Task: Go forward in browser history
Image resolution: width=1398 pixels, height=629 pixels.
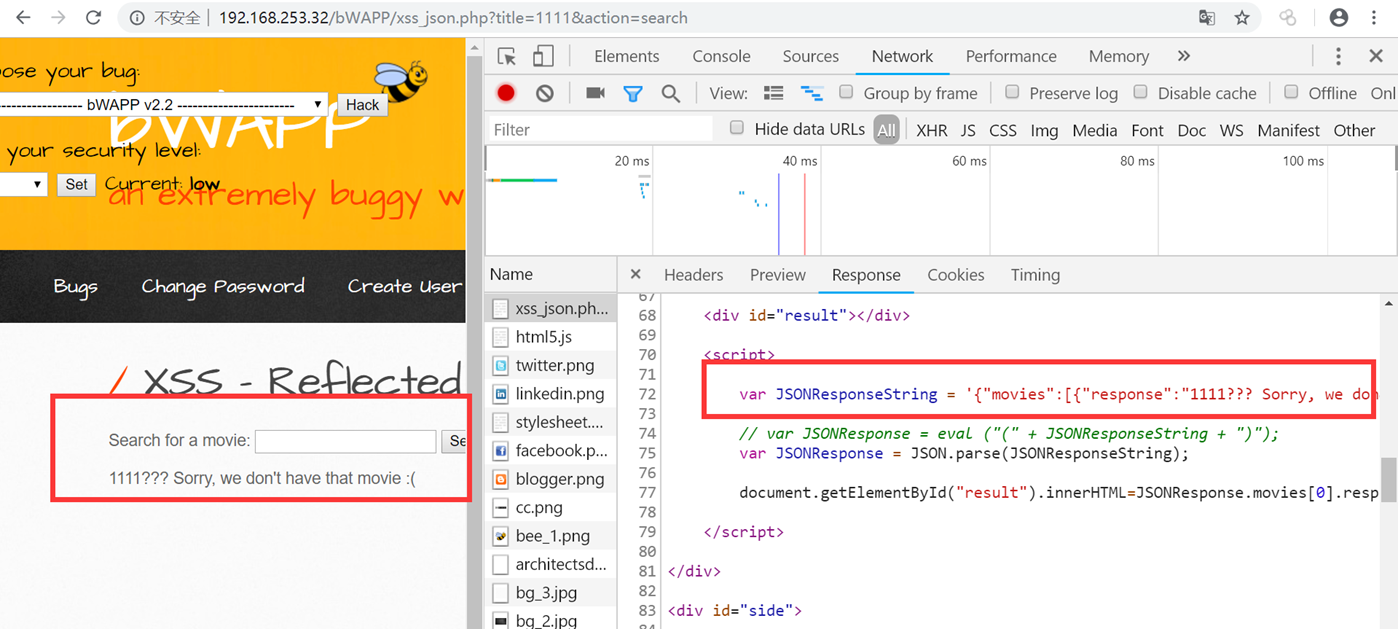Action: (x=58, y=18)
